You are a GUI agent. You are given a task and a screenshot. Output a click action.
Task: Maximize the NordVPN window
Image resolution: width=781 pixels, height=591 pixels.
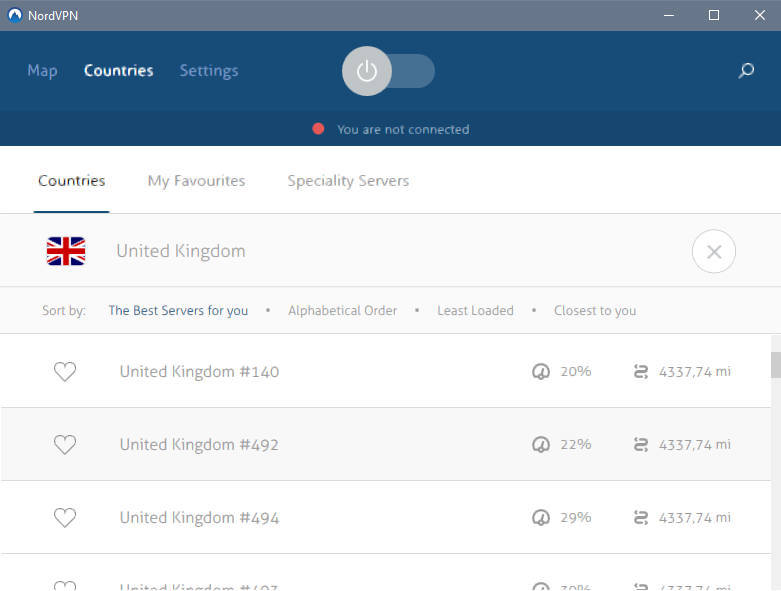pyautogui.click(x=714, y=15)
